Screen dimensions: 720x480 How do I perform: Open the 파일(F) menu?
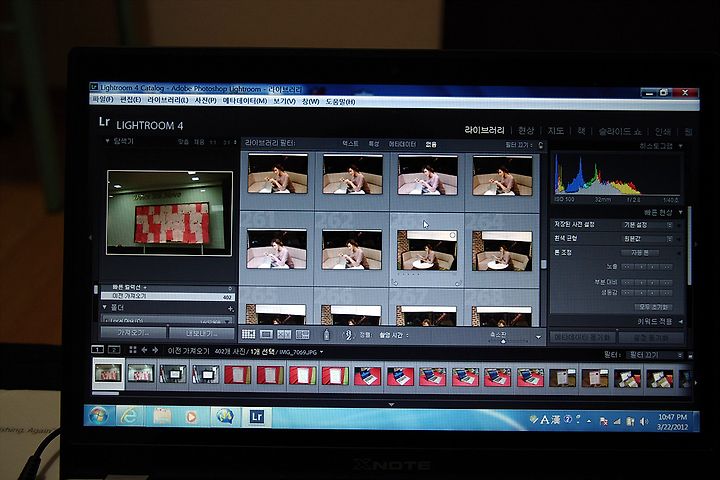coord(103,100)
